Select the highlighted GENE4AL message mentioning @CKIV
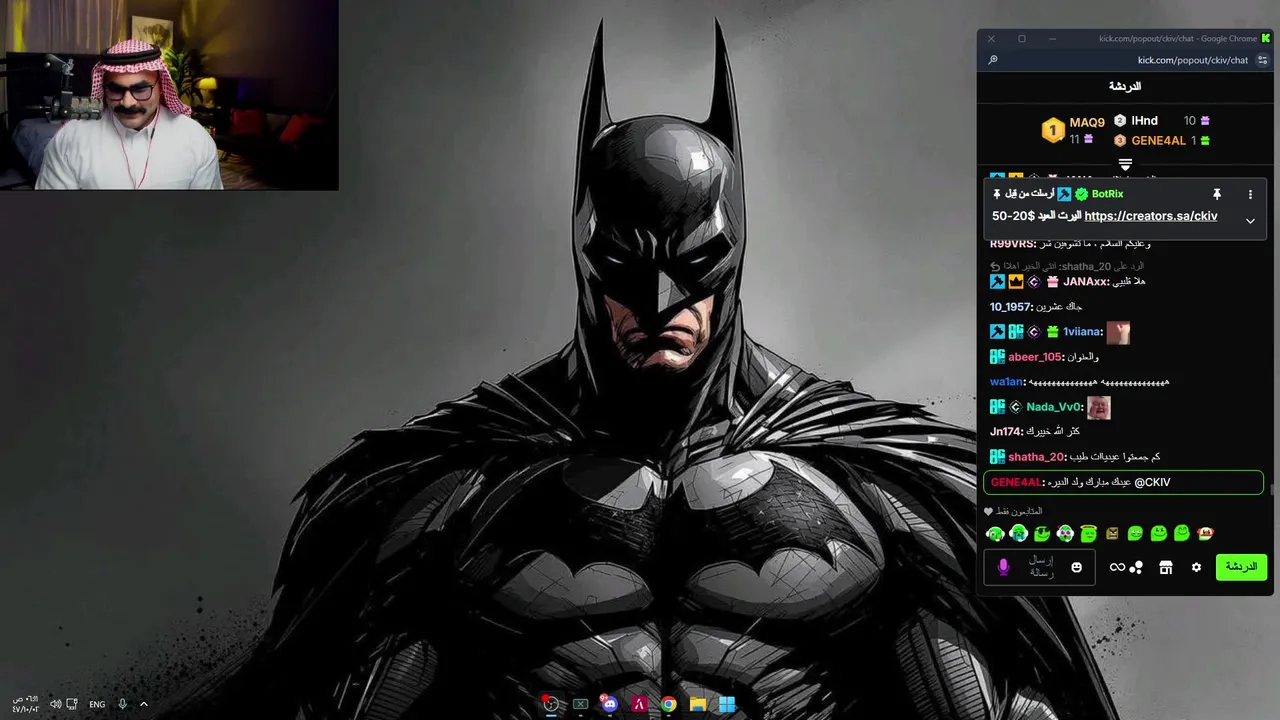 [1123, 482]
